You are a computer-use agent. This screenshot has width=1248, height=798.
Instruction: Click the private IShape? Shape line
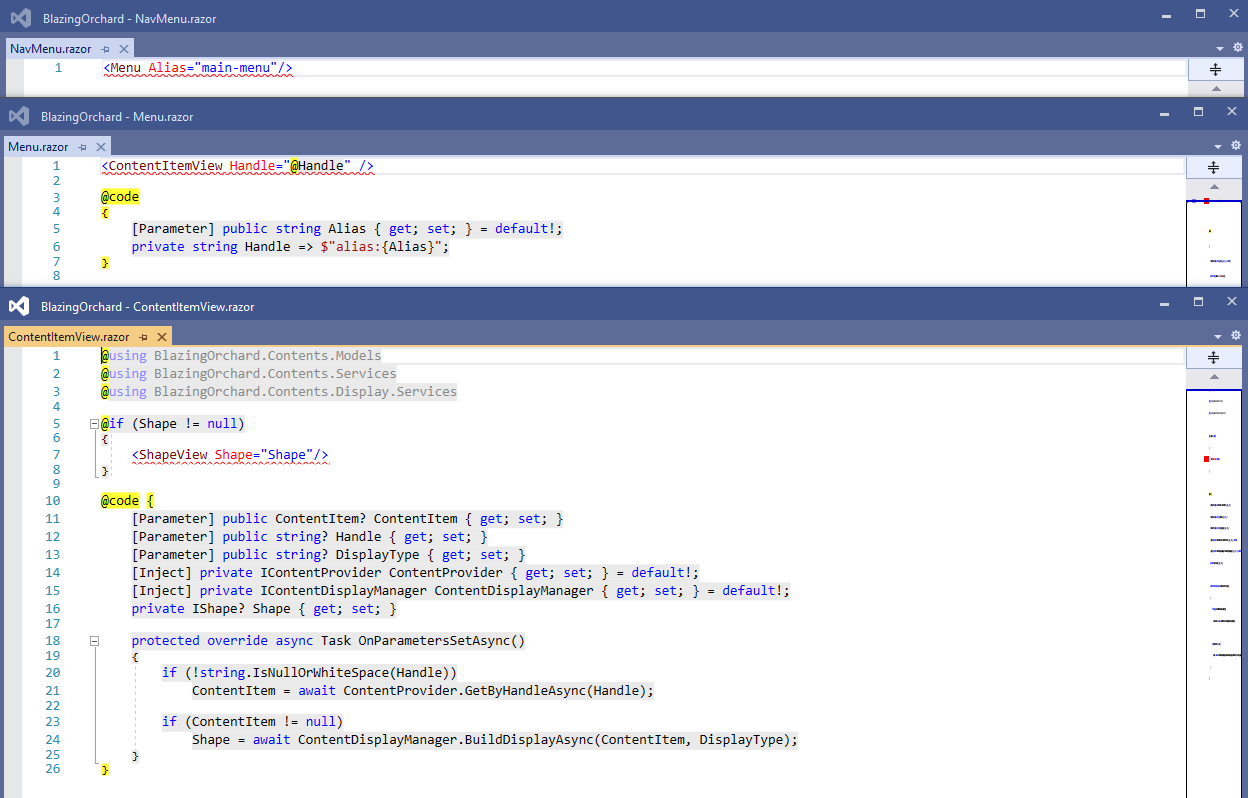tap(264, 609)
